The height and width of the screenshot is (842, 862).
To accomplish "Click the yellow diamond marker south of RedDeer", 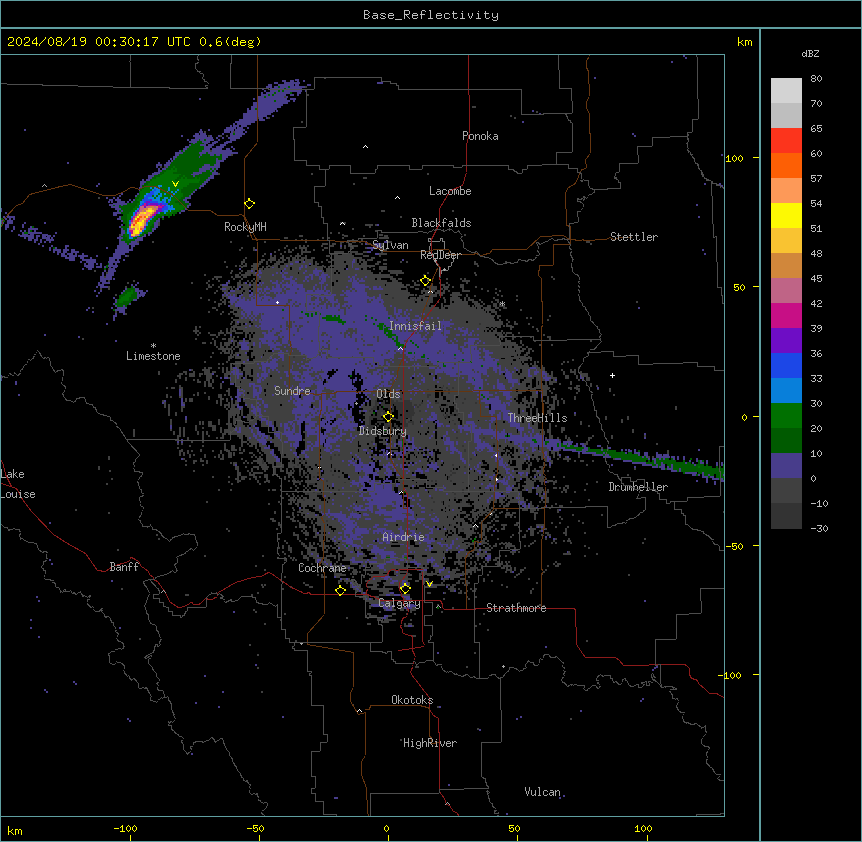I will click(x=426, y=281).
